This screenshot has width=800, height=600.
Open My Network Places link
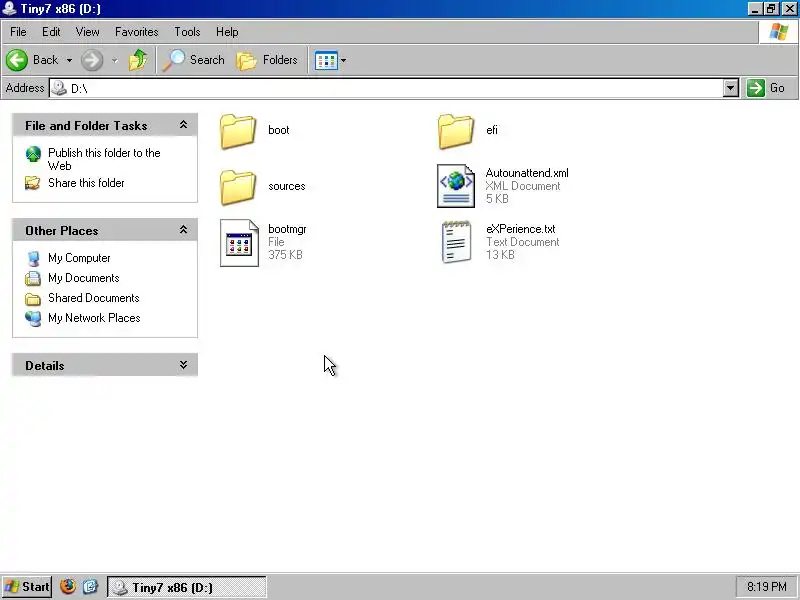pos(94,318)
